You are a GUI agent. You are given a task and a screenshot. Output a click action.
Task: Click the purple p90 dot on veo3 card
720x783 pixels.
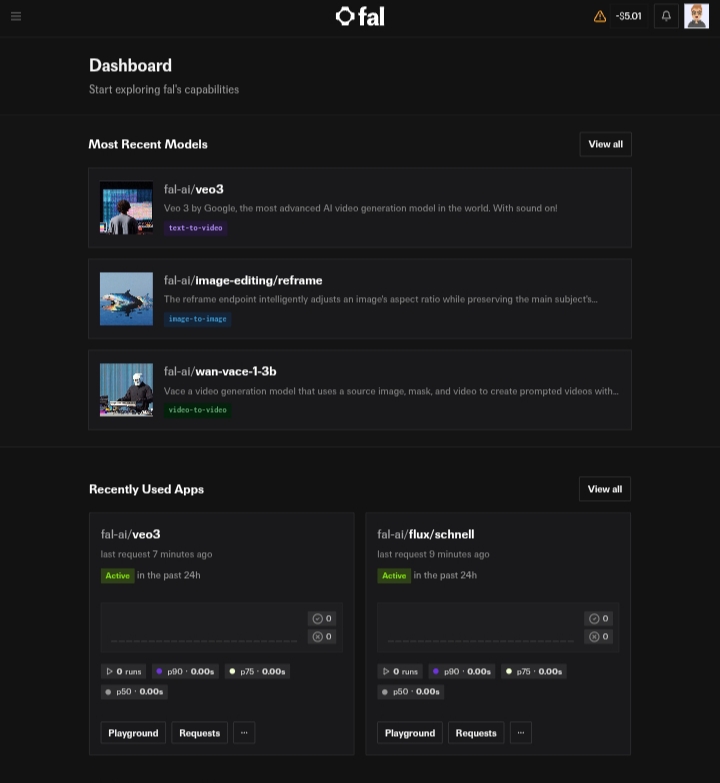(159, 671)
